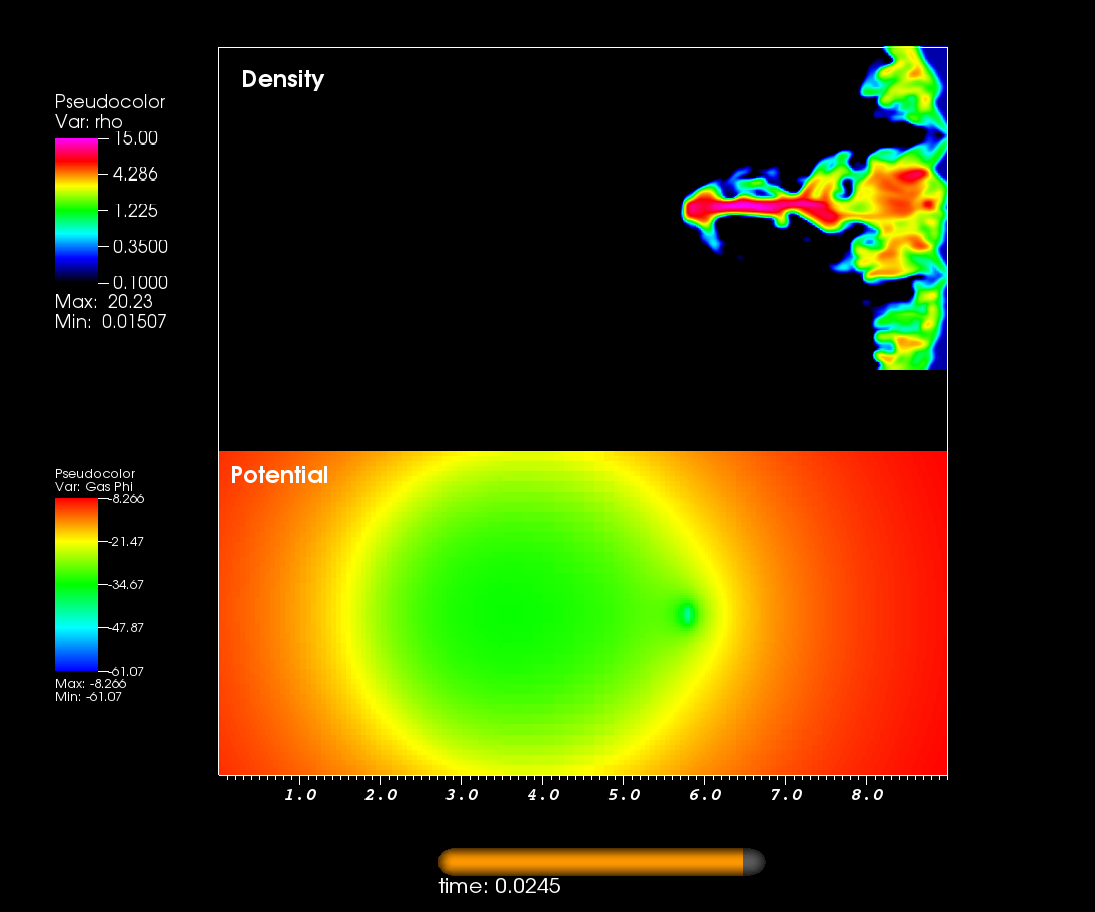Click the "Max: 20.23" density value

(x=103, y=302)
